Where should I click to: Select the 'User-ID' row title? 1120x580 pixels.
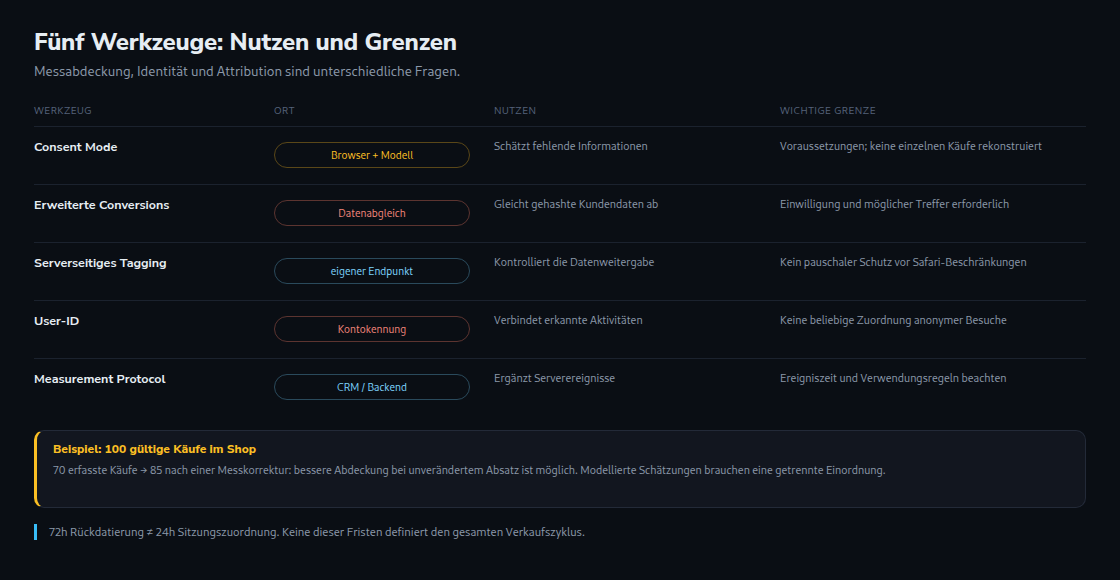pyautogui.click(x=56, y=321)
